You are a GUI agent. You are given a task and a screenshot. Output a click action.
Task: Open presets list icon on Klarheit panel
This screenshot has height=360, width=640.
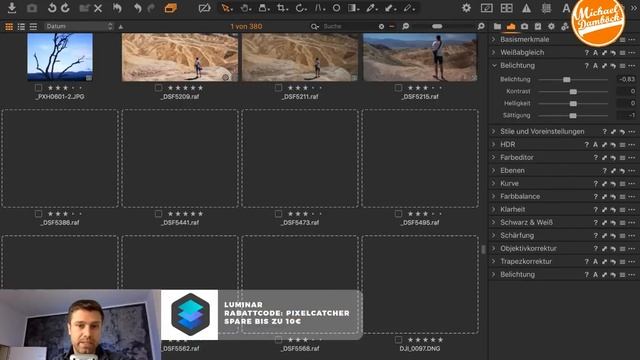(622, 210)
